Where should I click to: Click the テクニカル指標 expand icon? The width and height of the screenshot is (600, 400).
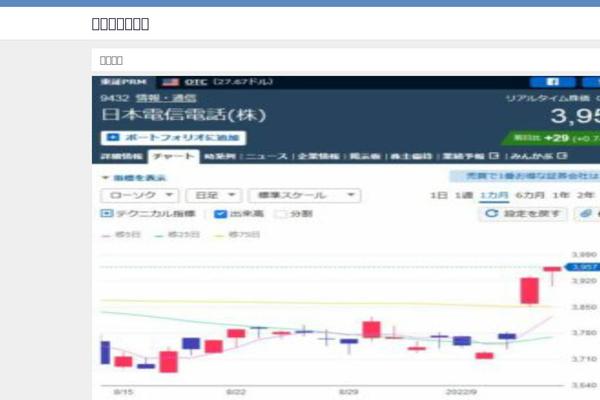(x=106, y=214)
